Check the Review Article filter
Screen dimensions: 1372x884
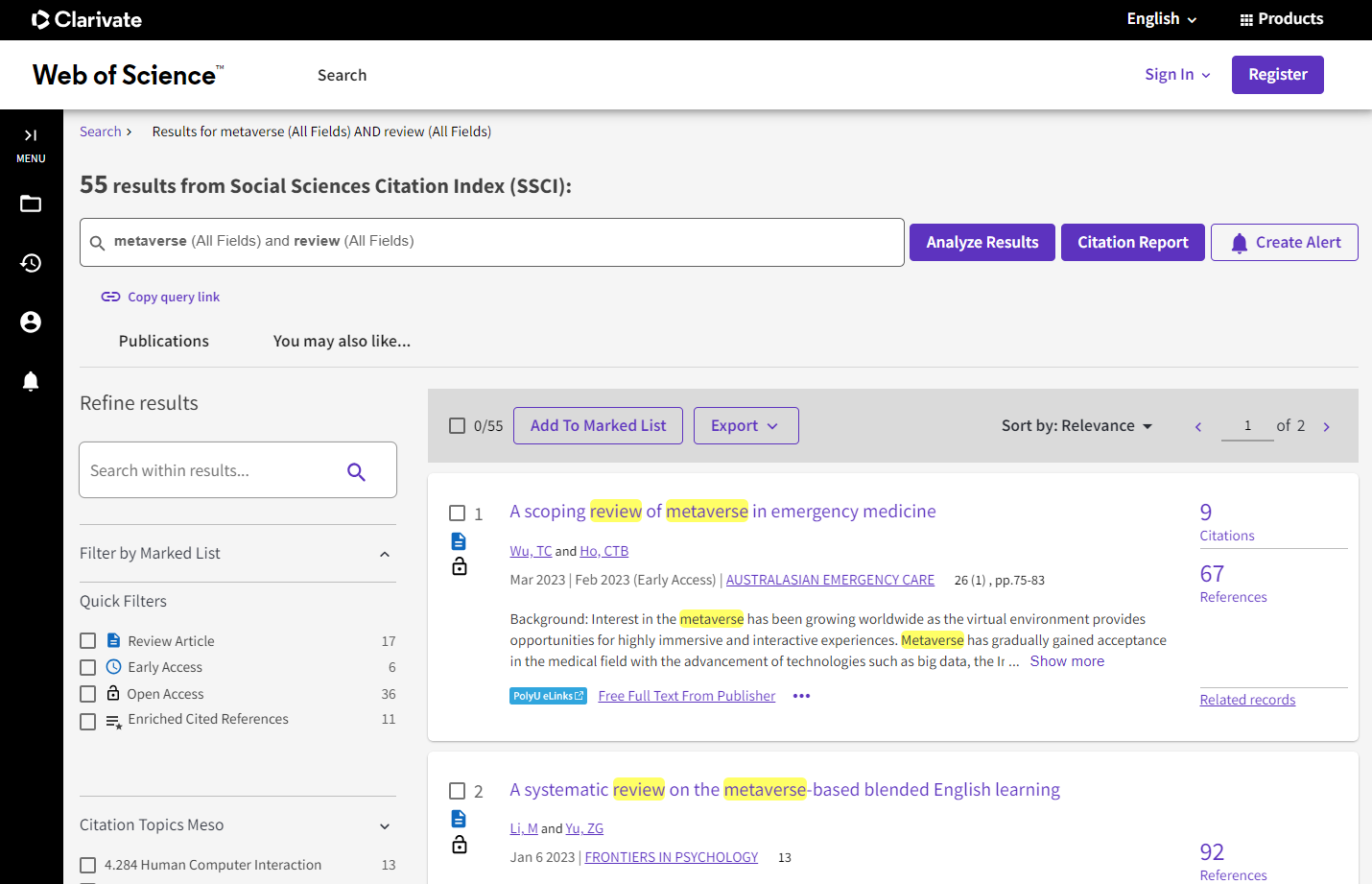(88, 641)
